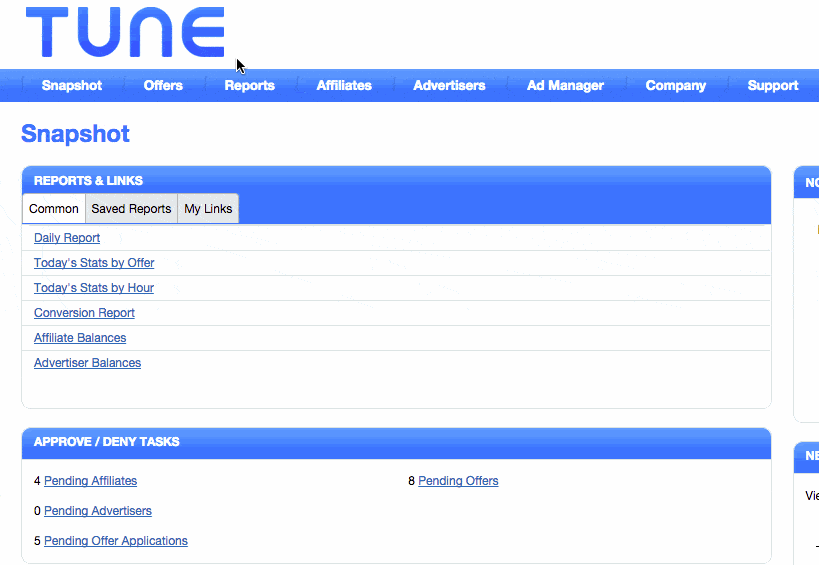Open Today's Stats by Offer

tap(94, 263)
